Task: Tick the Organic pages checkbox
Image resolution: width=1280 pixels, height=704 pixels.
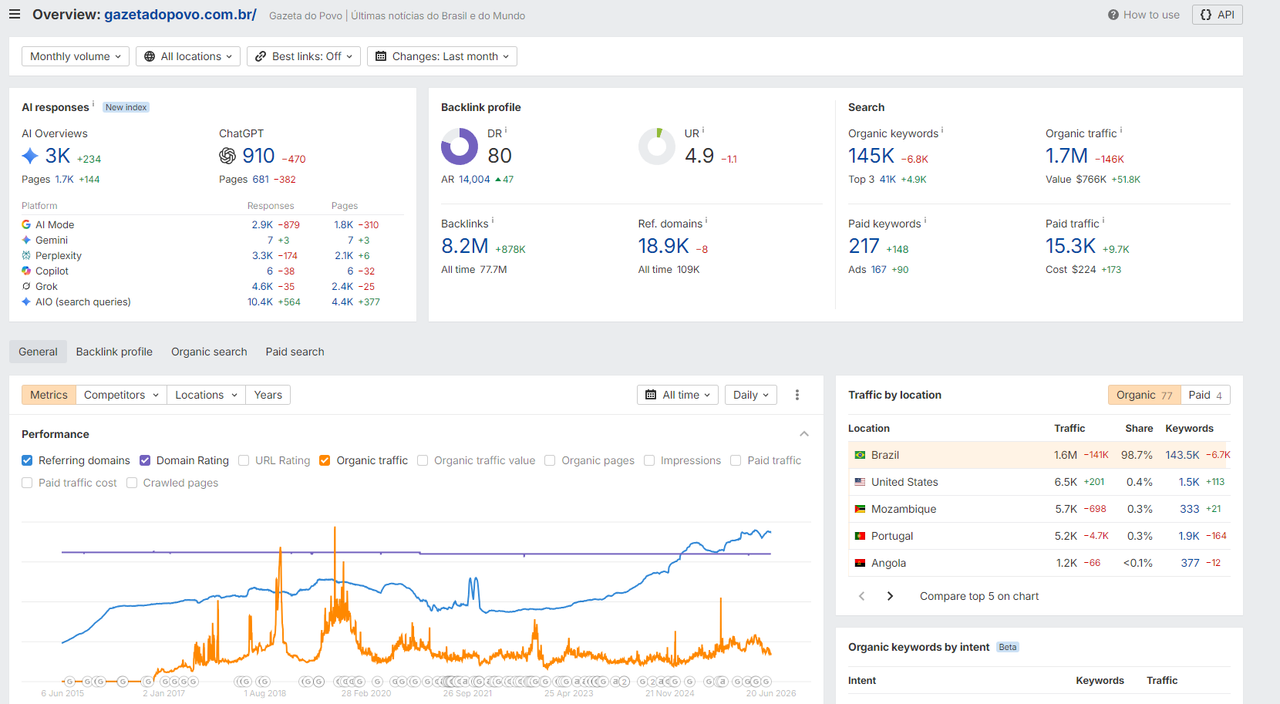Action: tap(551, 461)
